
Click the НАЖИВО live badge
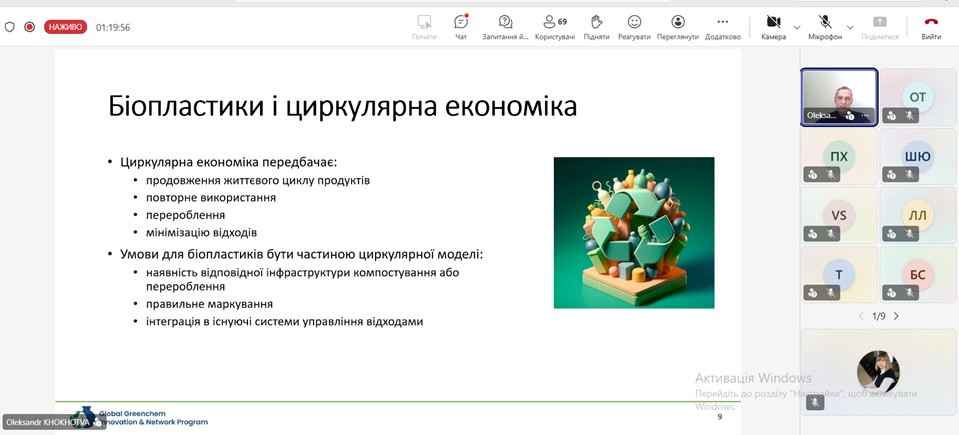pyautogui.click(x=65, y=27)
